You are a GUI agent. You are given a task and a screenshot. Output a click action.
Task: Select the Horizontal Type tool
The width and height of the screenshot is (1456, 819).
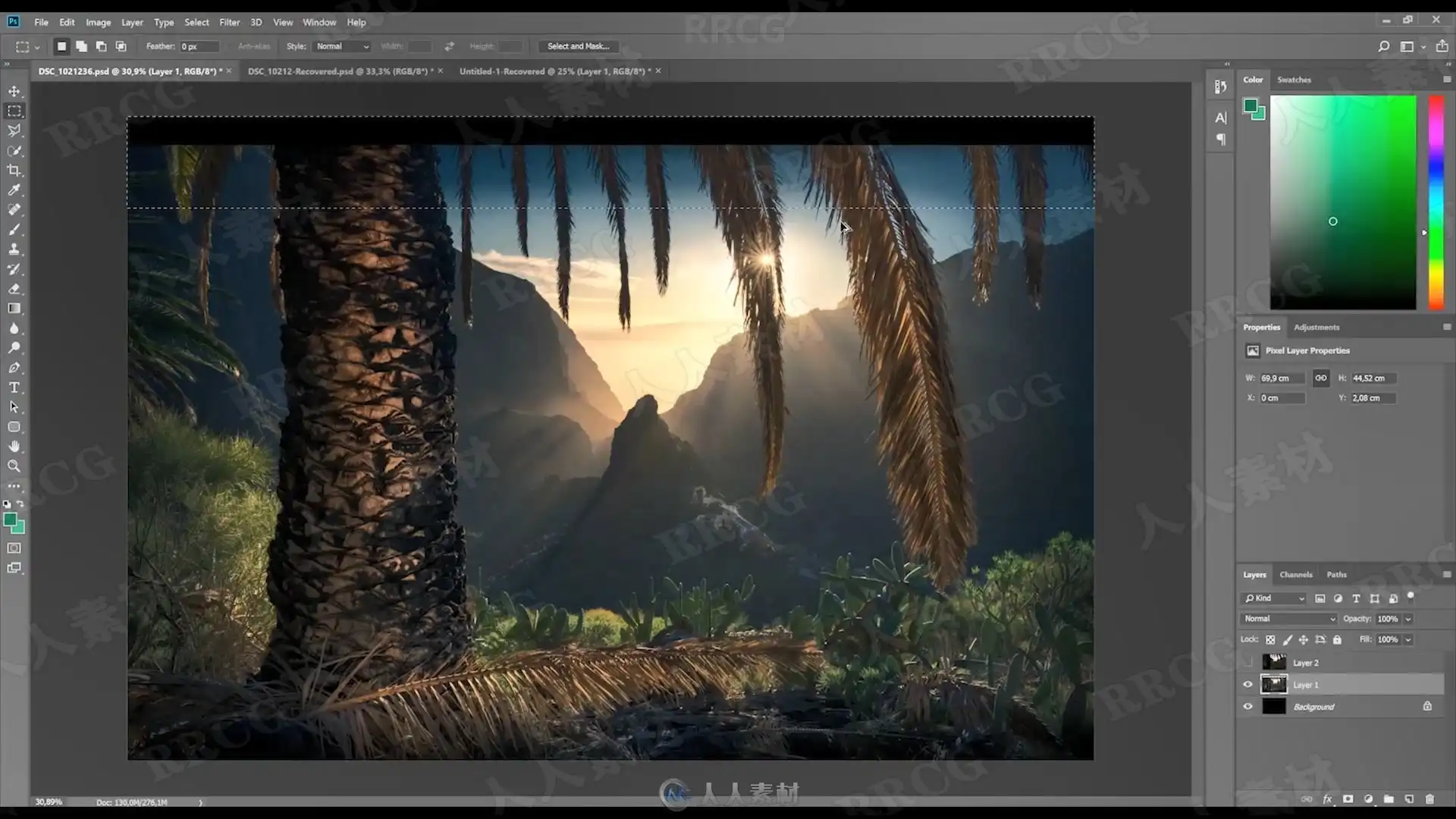[14, 388]
